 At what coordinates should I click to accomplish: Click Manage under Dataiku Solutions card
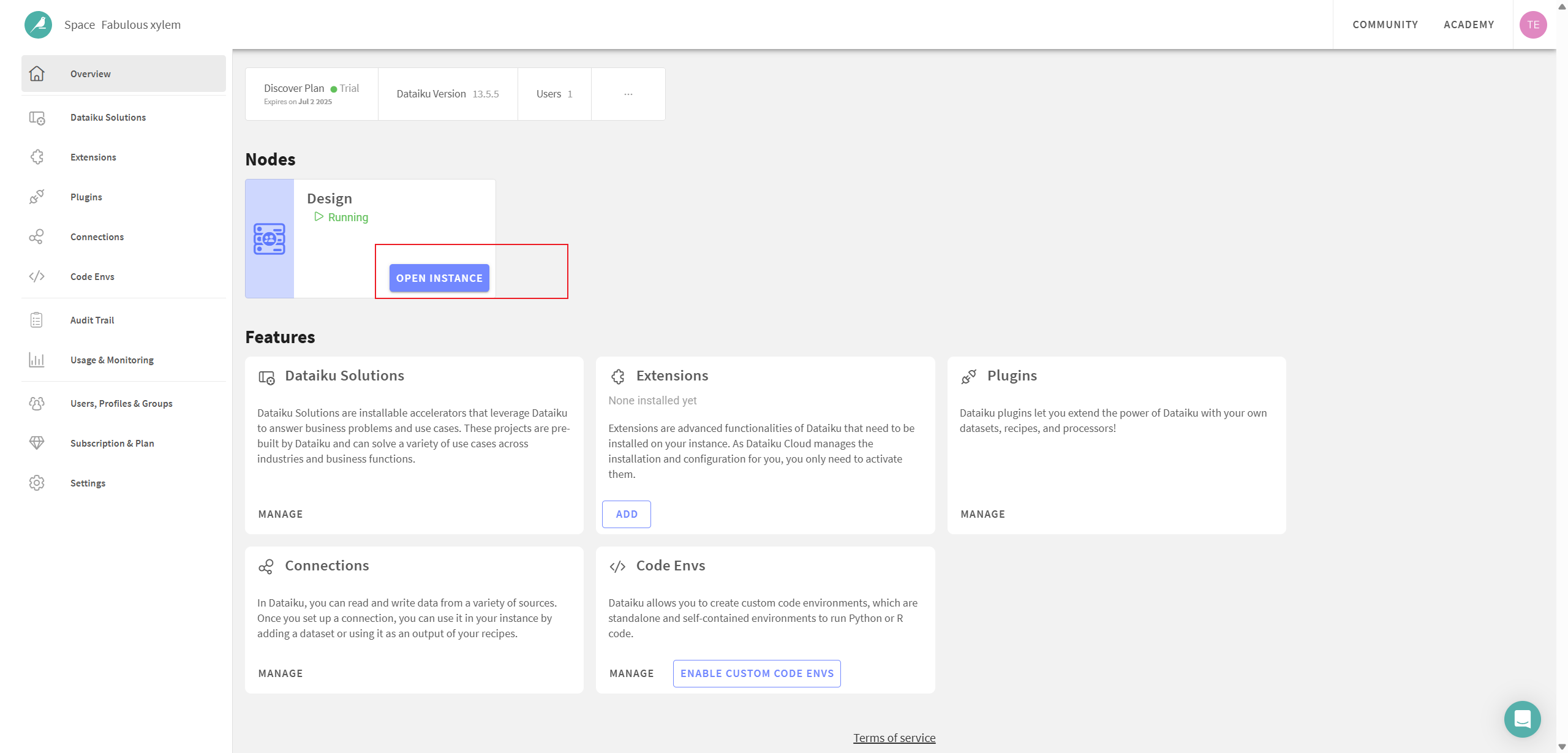click(281, 514)
